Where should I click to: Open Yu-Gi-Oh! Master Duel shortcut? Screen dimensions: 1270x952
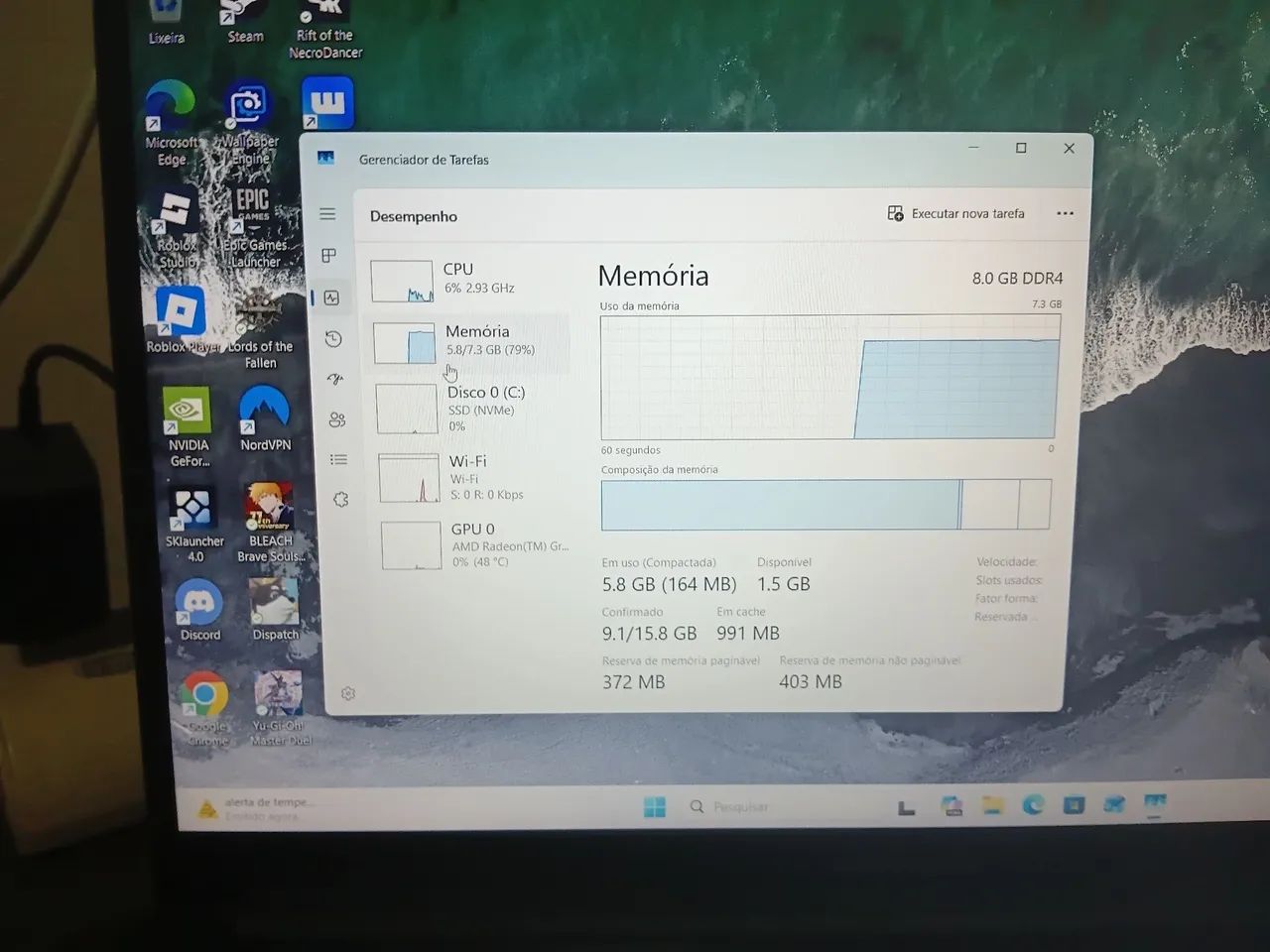(x=281, y=708)
